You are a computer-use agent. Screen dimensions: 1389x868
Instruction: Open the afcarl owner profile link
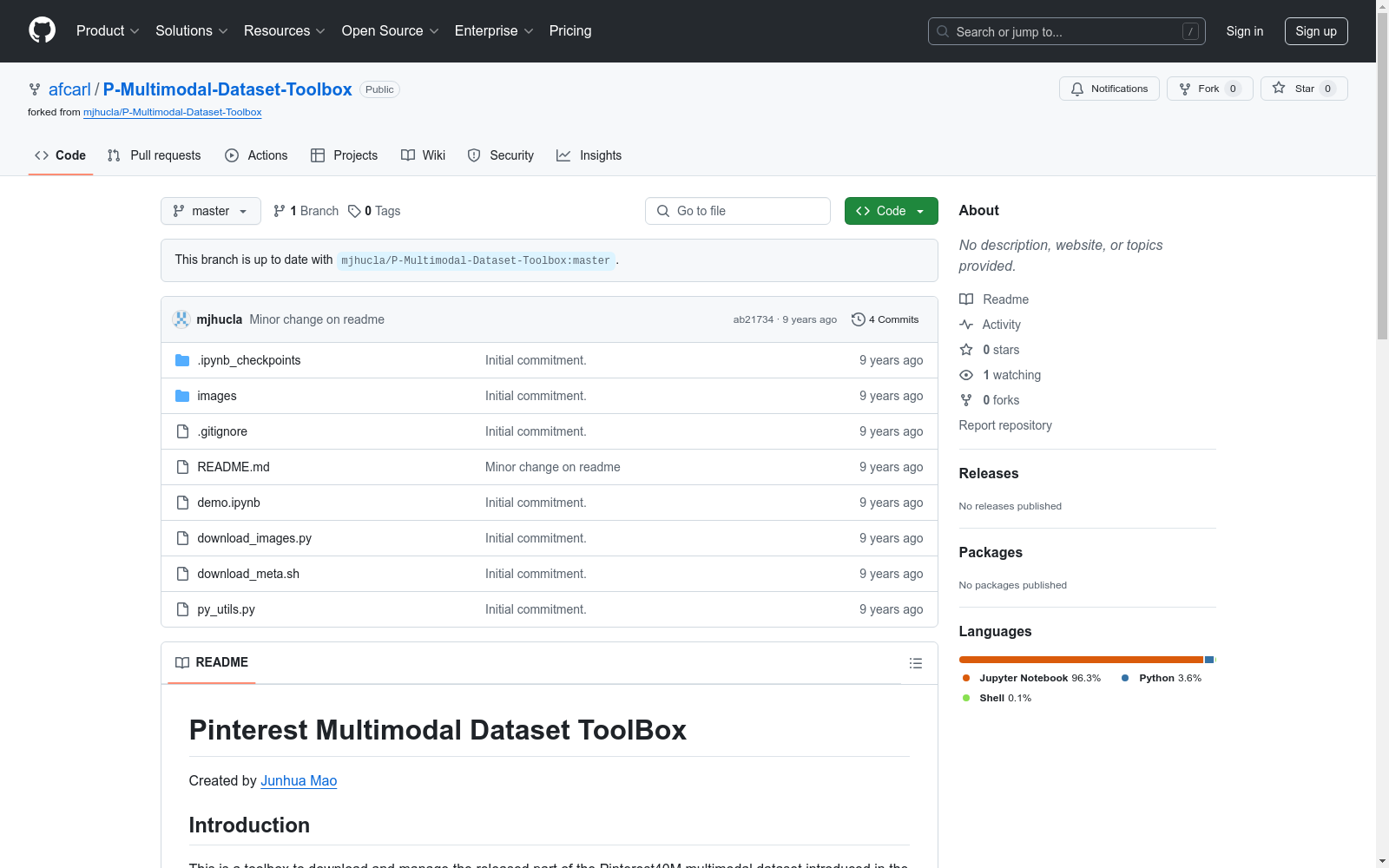(69, 89)
